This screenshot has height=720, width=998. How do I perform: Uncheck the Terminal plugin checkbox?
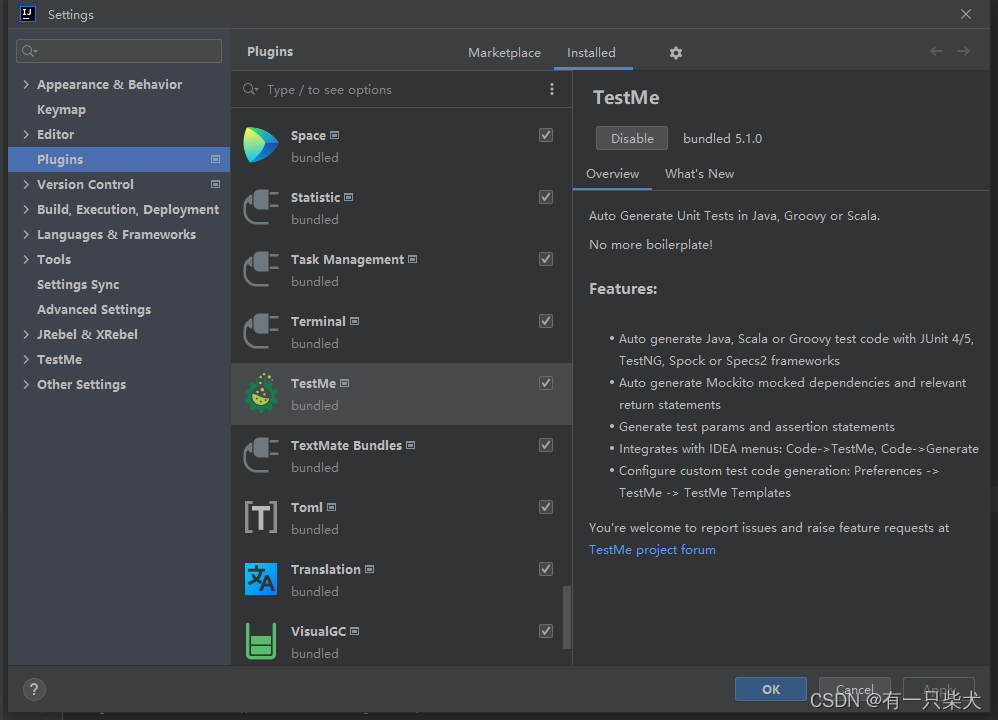pos(546,321)
